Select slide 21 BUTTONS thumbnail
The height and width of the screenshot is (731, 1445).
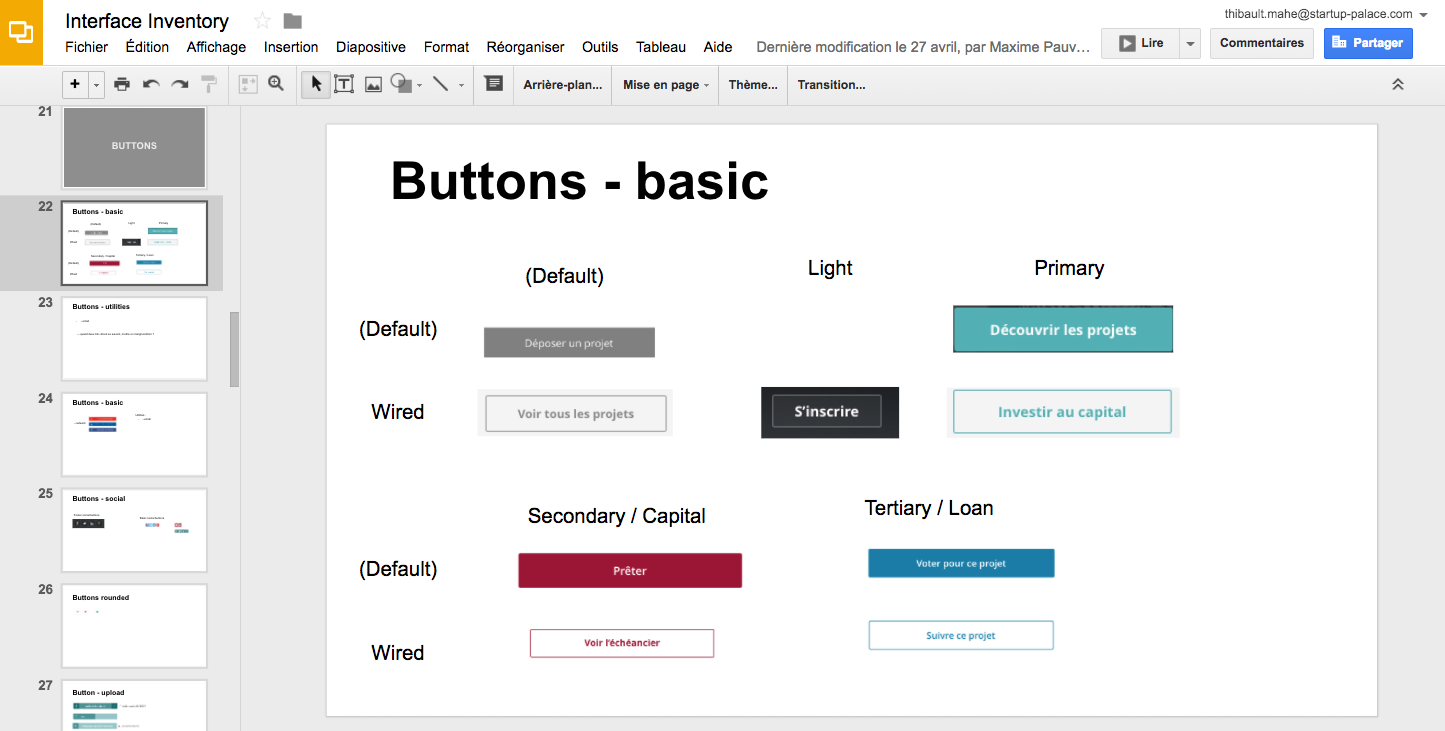[x=134, y=147]
